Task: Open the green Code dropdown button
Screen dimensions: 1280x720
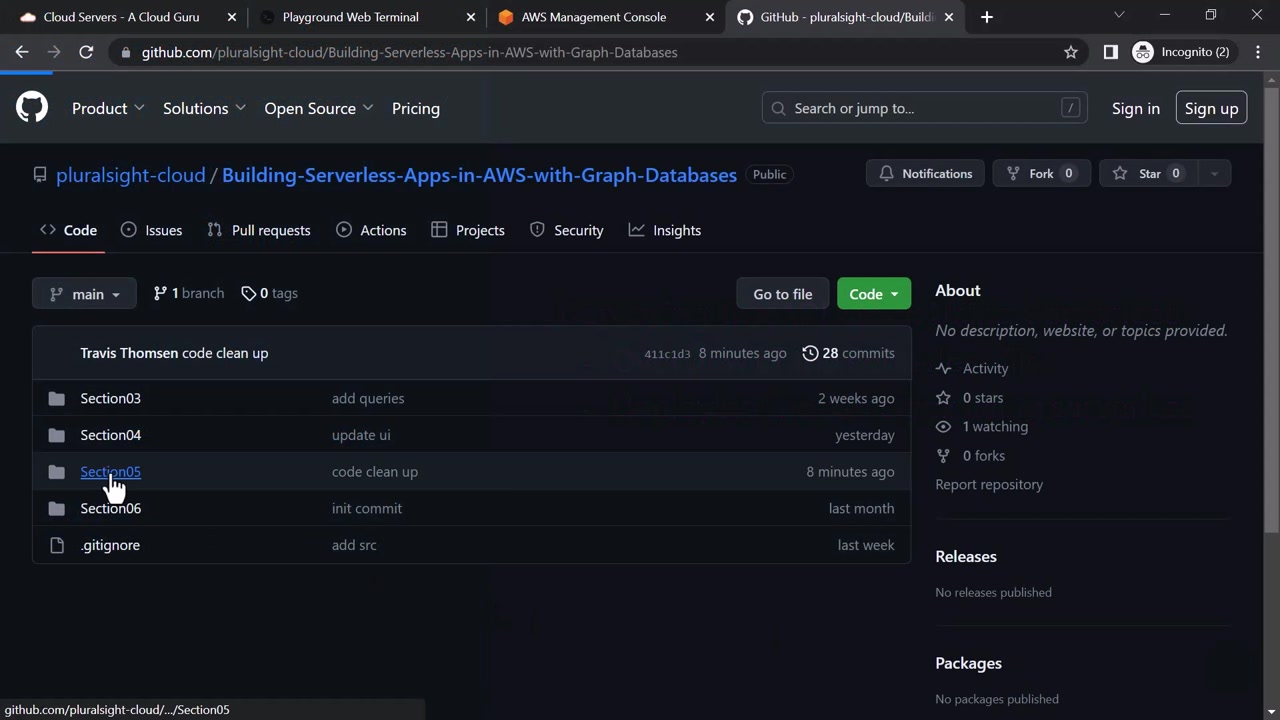Action: tap(873, 294)
